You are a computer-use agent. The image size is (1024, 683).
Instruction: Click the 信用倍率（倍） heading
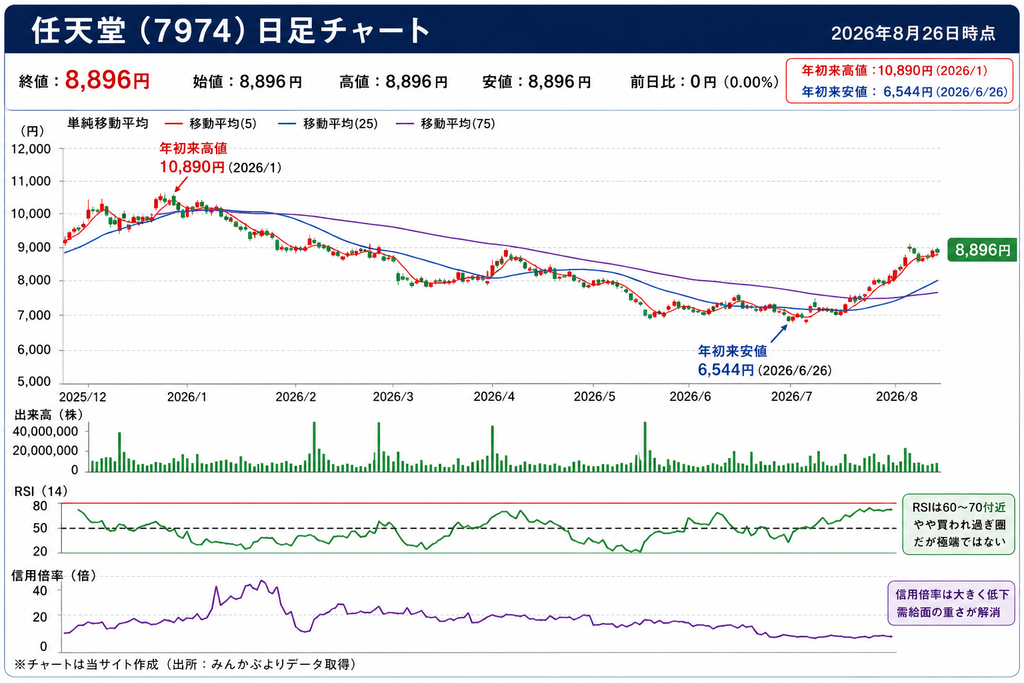54,575
